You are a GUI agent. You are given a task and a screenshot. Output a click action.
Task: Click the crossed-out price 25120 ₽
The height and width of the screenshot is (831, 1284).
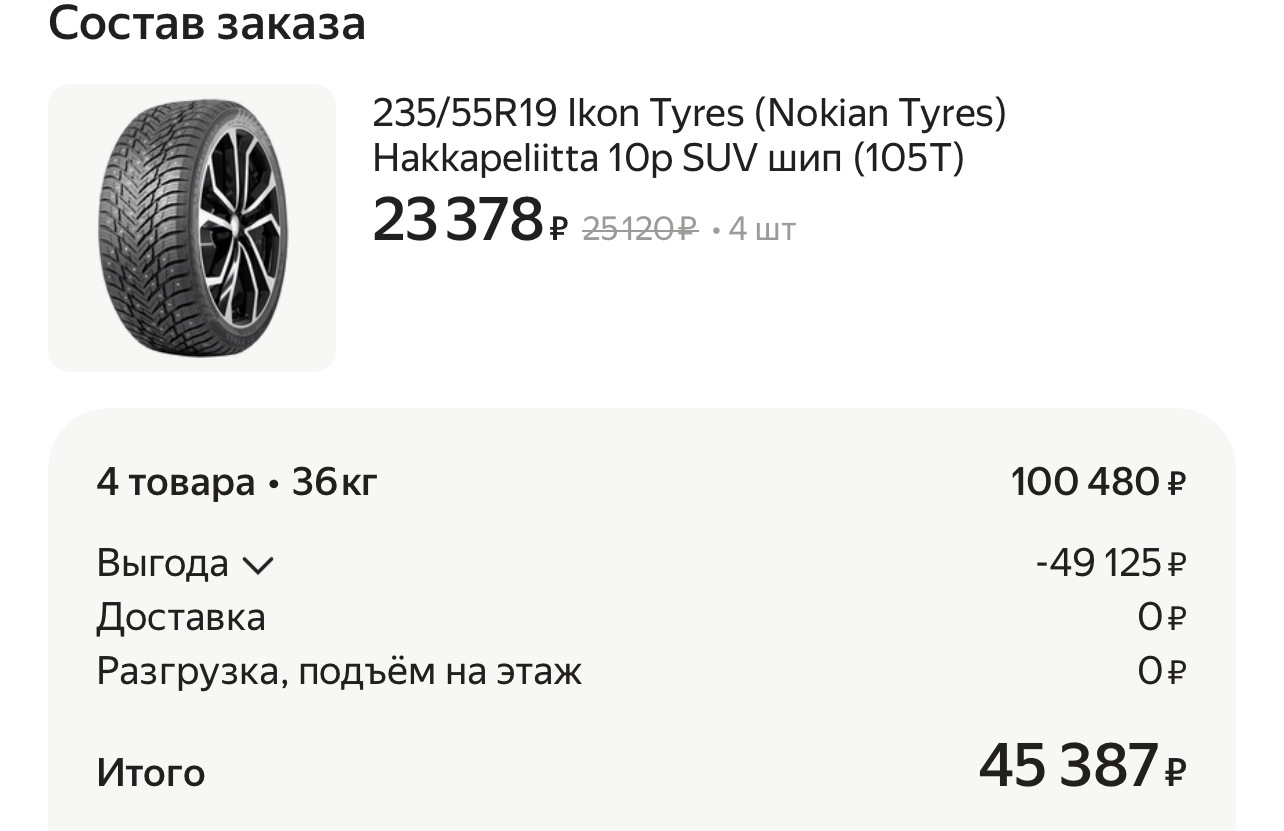[639, 229]
